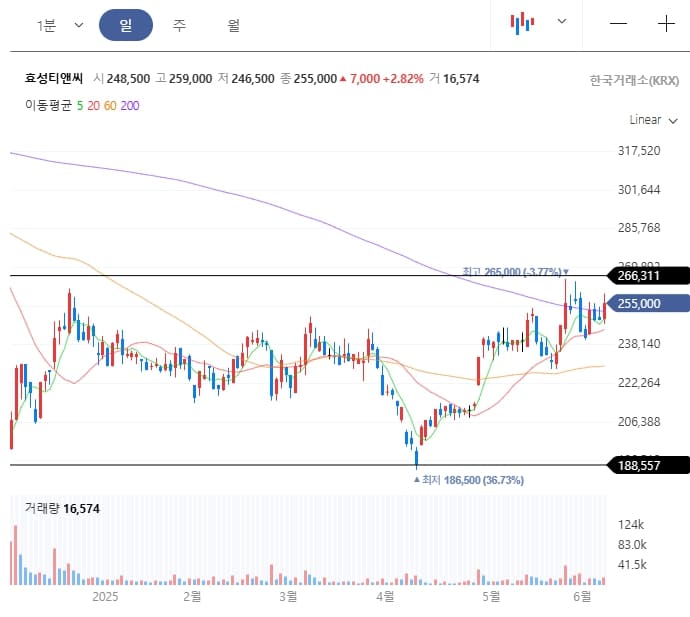Toggle the 20-day moving average

93,106
